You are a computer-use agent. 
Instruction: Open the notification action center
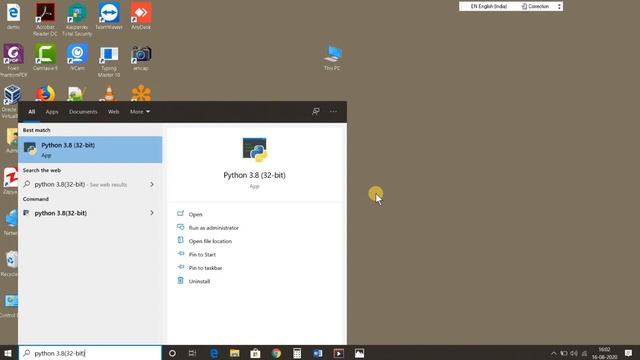[x=628, y=353]
